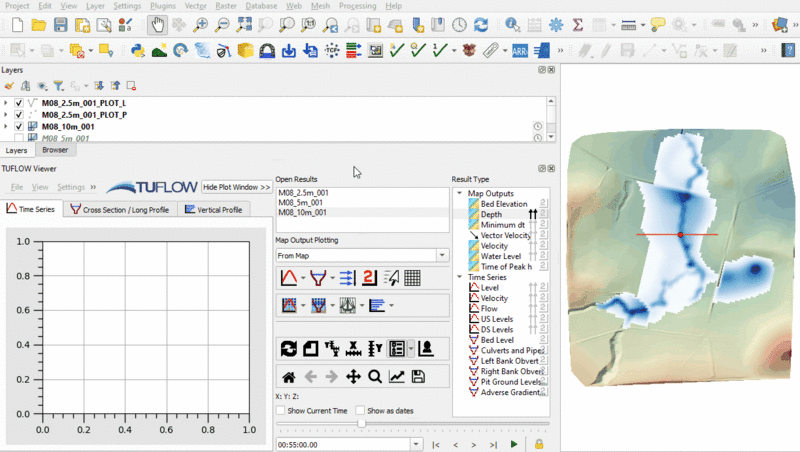Viewport: 800px width, 452px height.
Task: Collapse the Map Outputs tree group
Action: (459, 193)
